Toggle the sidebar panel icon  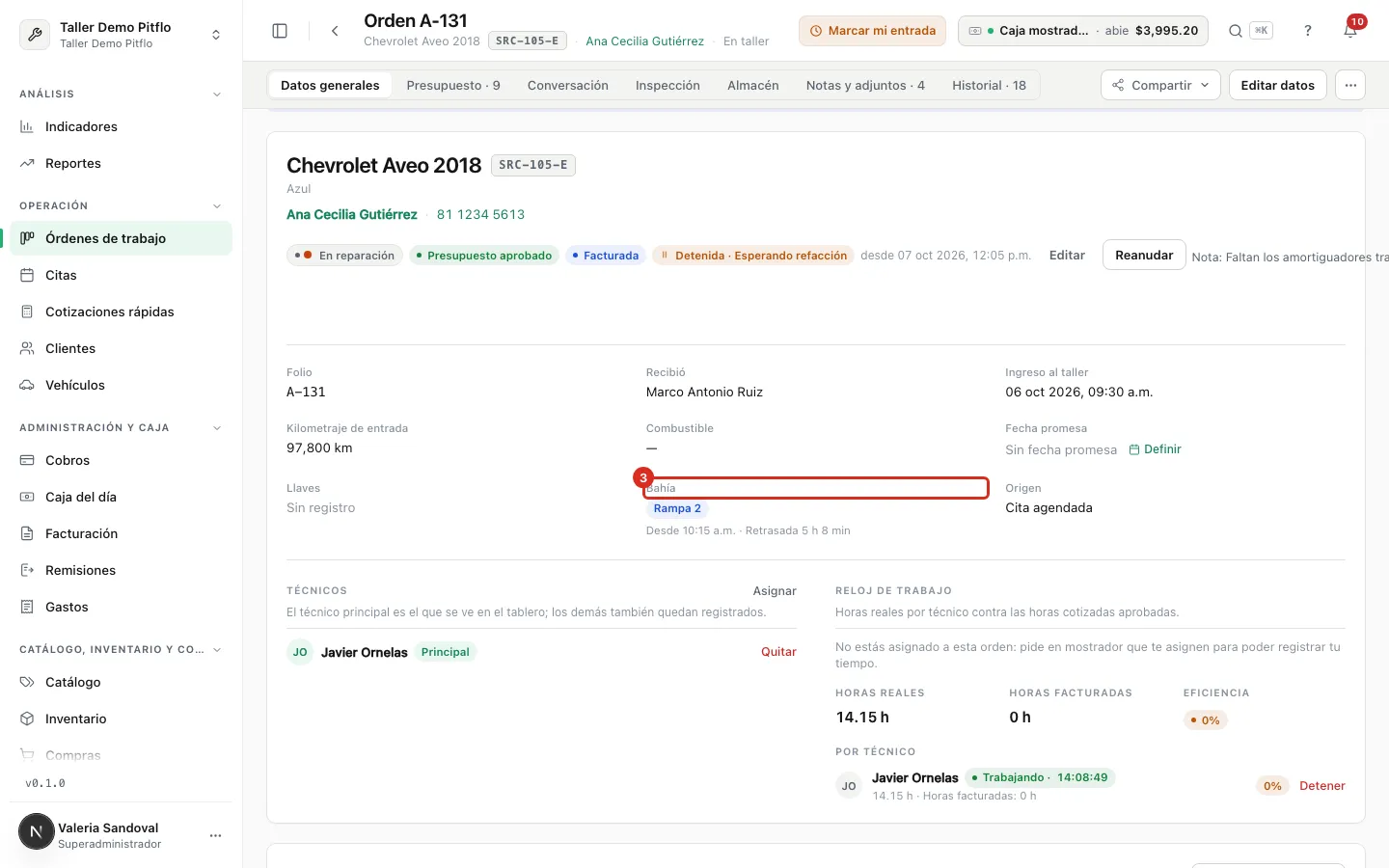click(x=280, y=31)
